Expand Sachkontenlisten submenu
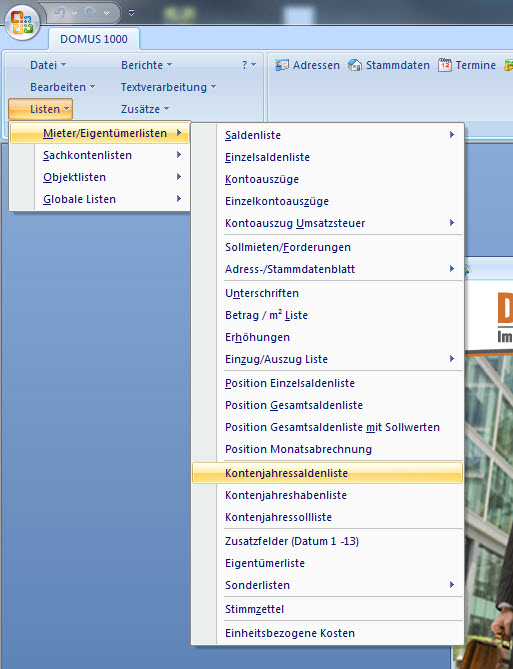 pos(99,155)
